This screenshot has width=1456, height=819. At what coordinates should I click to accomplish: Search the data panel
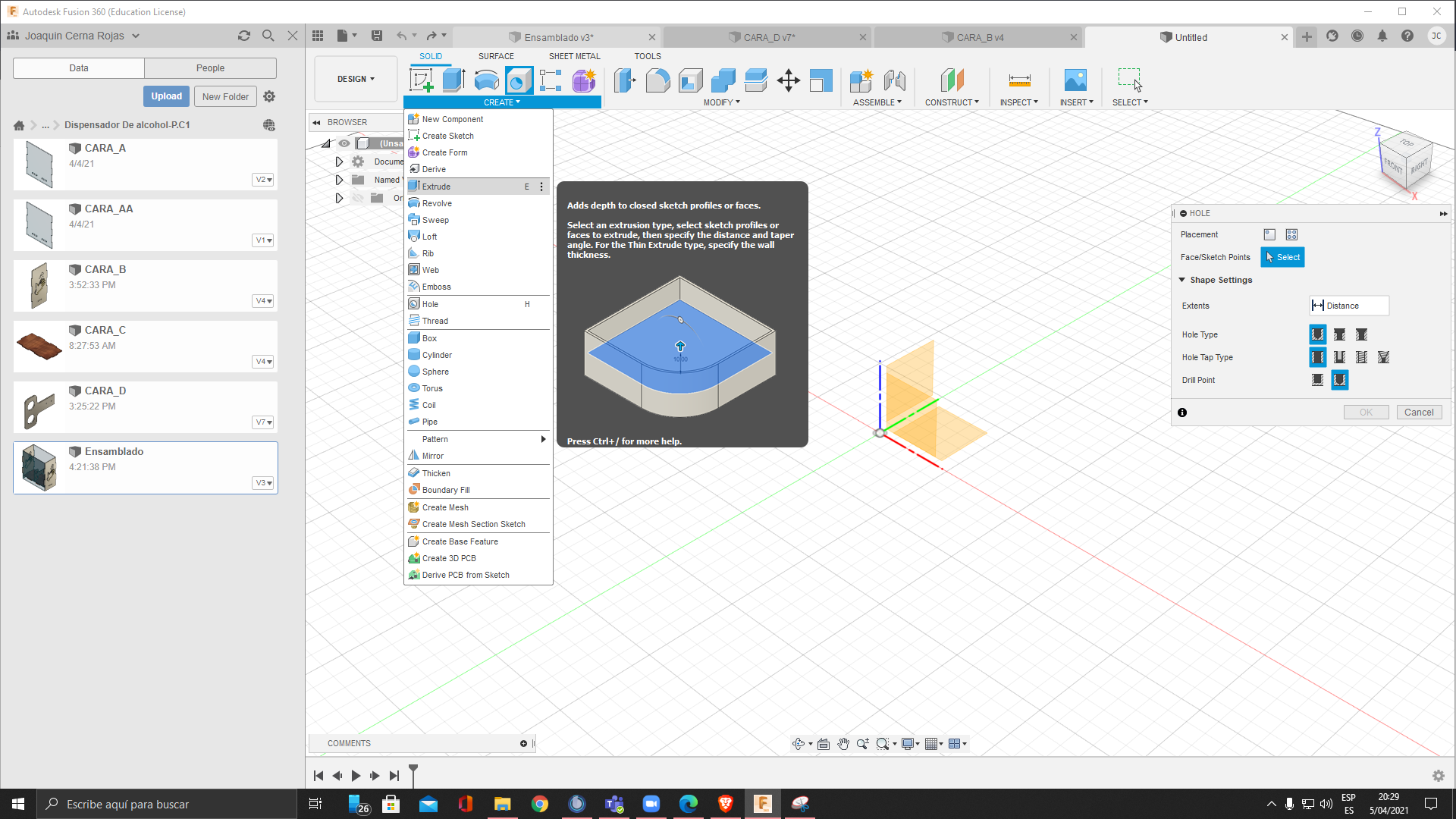point(268,36)
